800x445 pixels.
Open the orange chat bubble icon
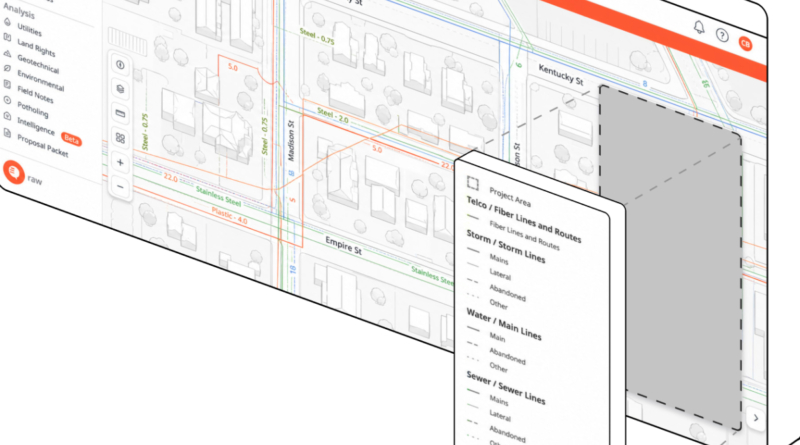coord(14,172)
